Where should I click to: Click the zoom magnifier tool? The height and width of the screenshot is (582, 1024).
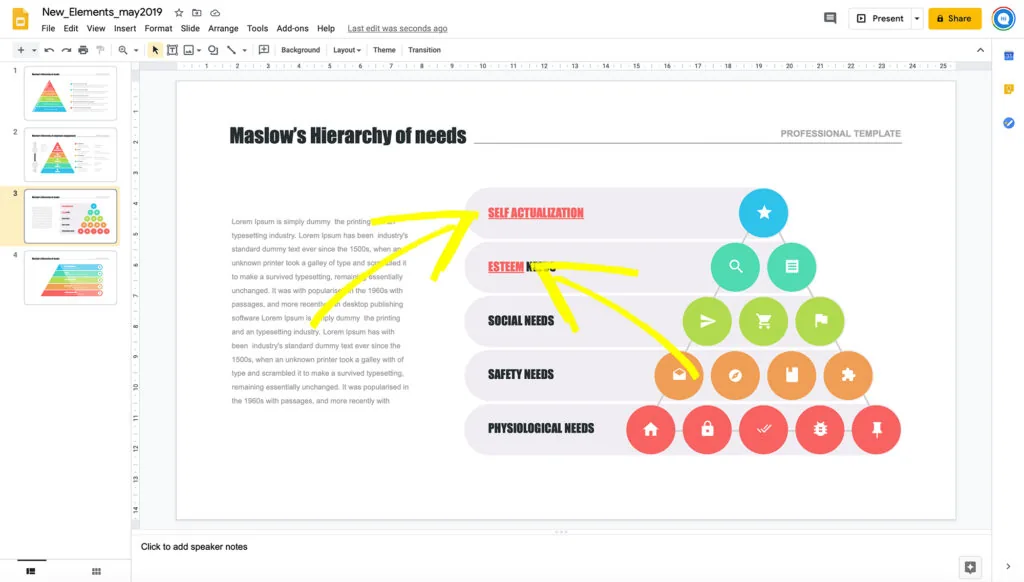123,50
